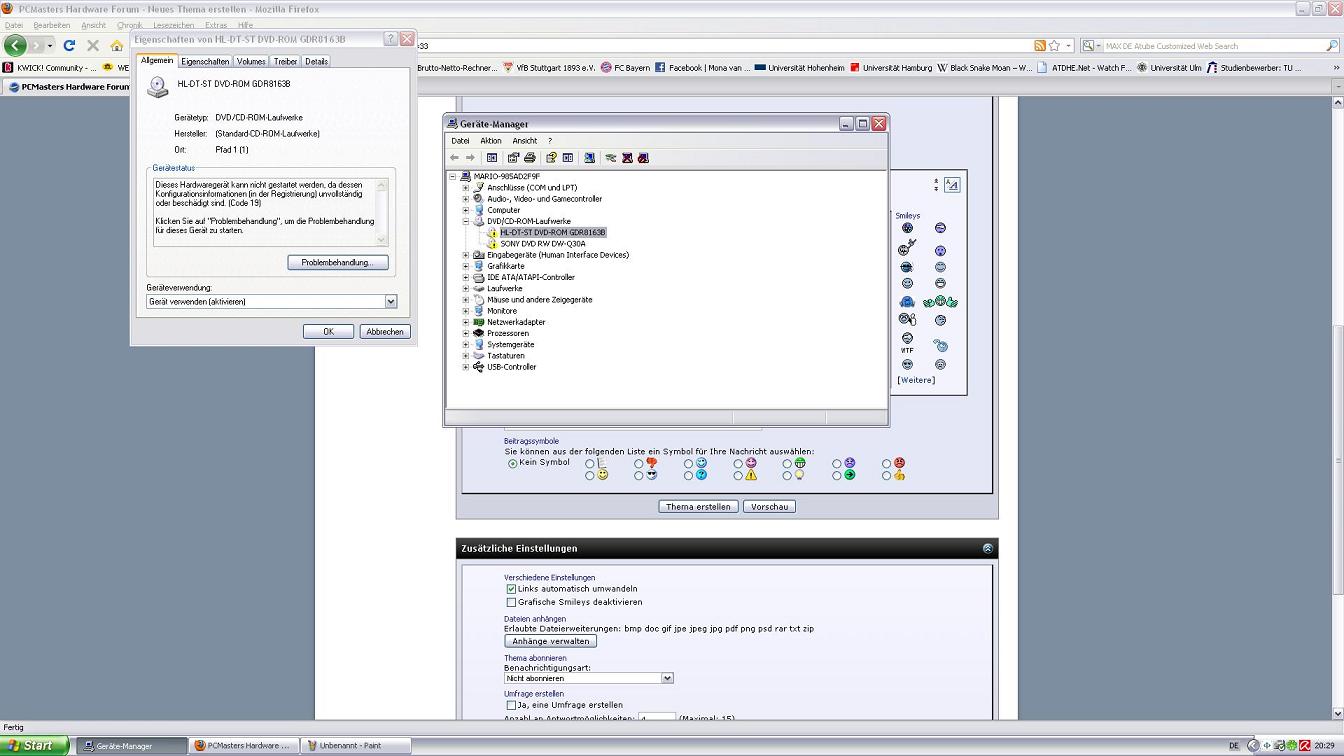Click the 'Thema erstellen' button
The height and width of the screenshot is (756, 1344).
tap(698, 507)
